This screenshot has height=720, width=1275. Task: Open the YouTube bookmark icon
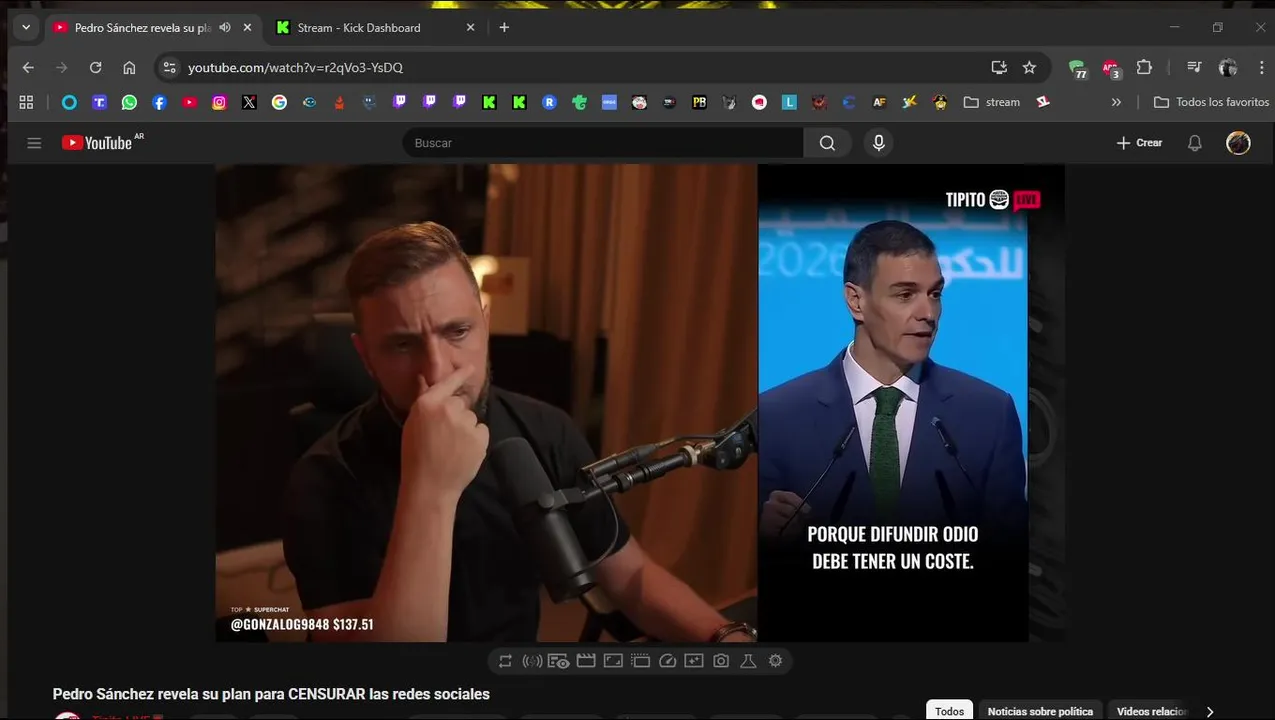tap(189, 102)
